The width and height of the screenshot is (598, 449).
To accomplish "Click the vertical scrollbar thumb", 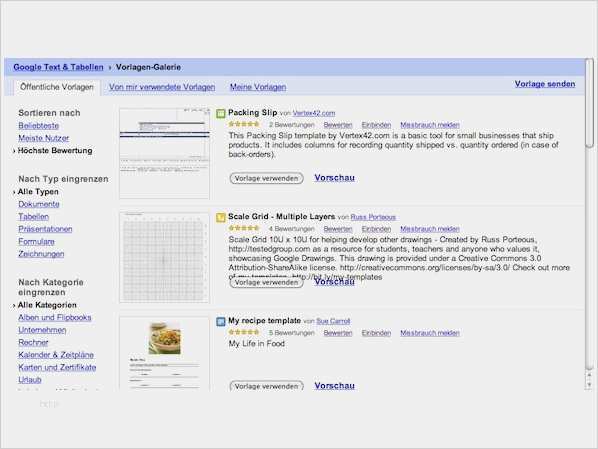I will point(590,102).
